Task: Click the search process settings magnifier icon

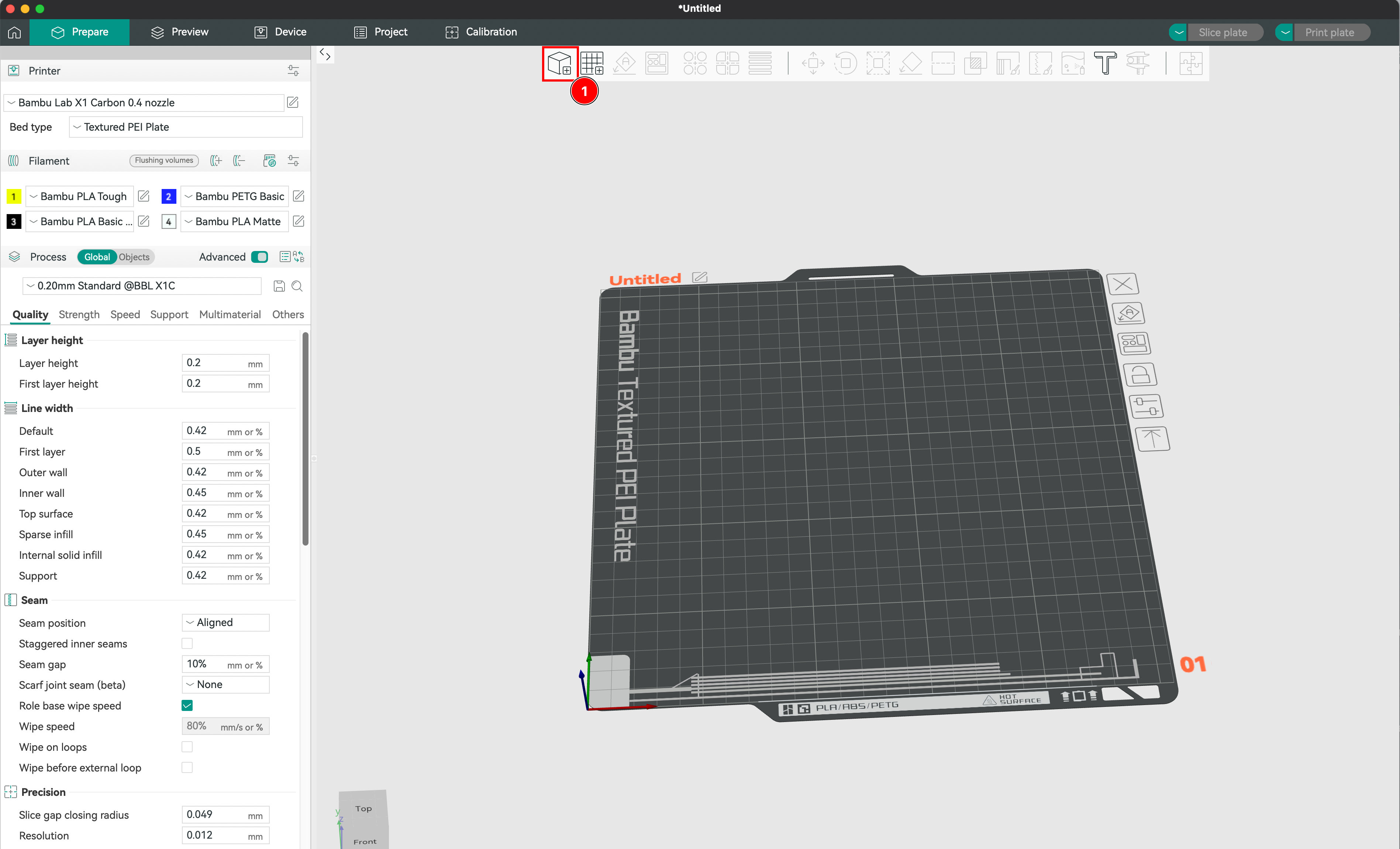Action: tap(297, 286)
